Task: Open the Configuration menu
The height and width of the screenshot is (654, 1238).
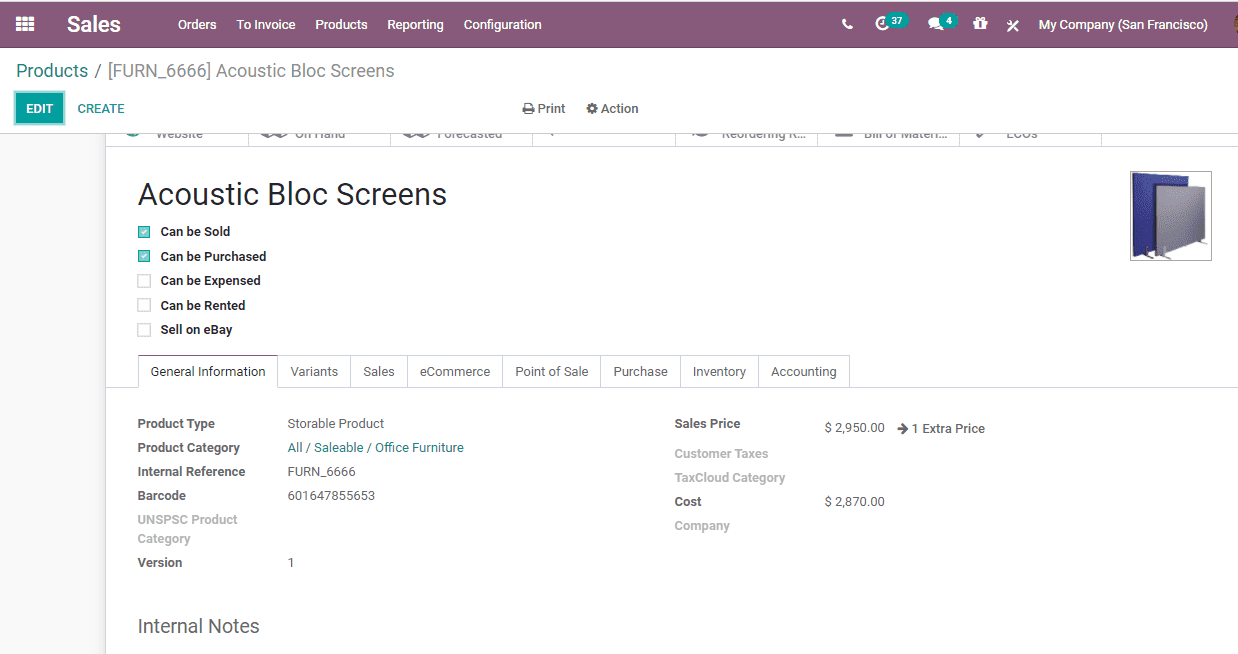Action: [502, 25]
